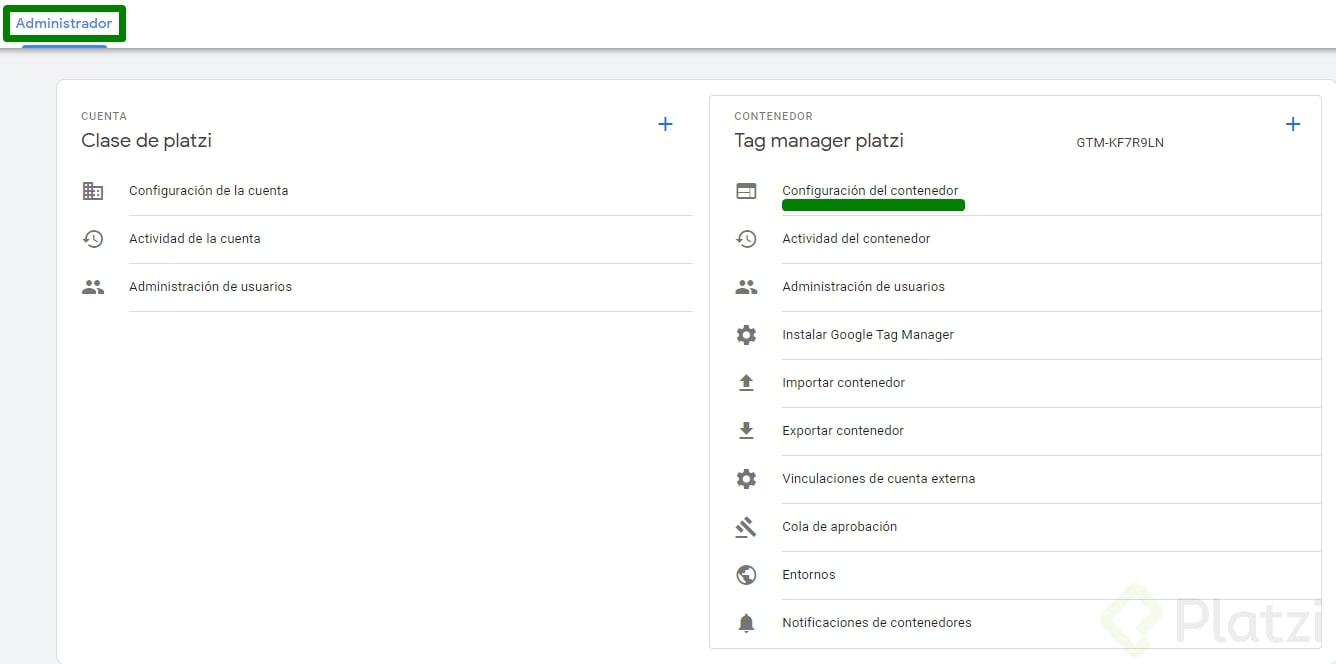Viewport: 1336px width, 664px height.
Task: Click the GTM-KF7R9LN container ID
Action: click(x=1120, y=143)
